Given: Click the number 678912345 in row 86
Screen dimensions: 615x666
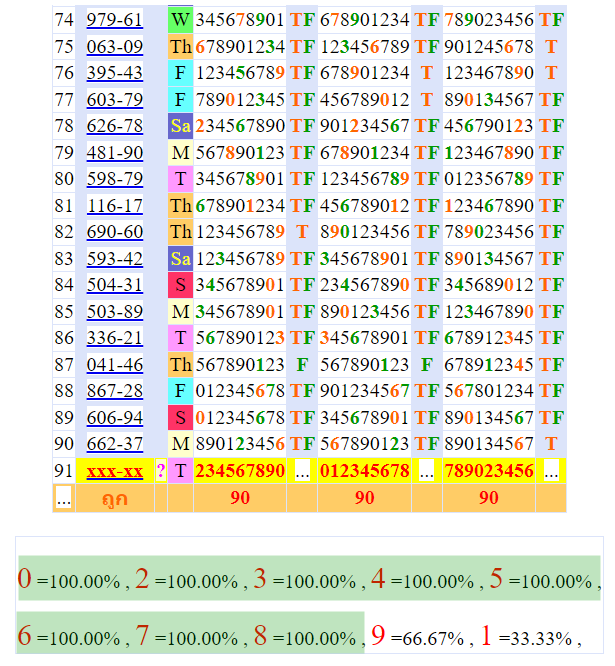Looking at the screenshot, I should 489,338.
